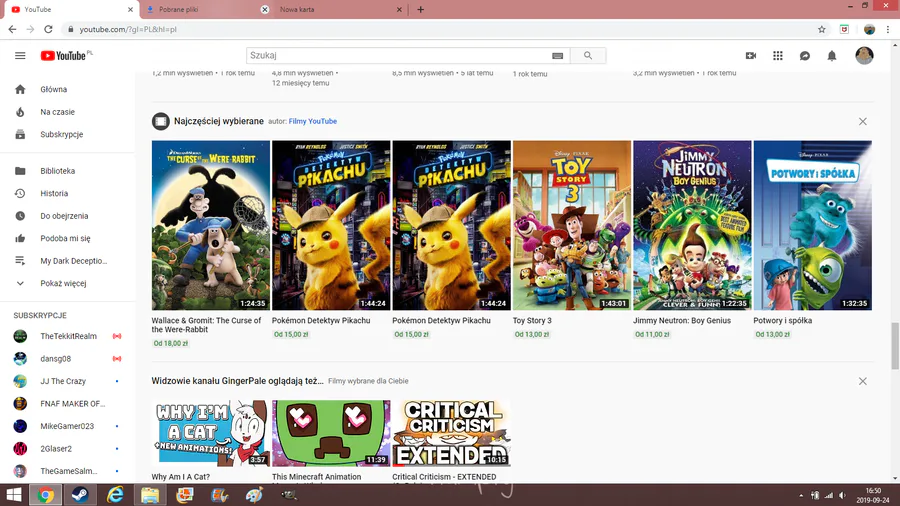
Task: Open Toy Story 3 movie poster
Action: [572, 225]
